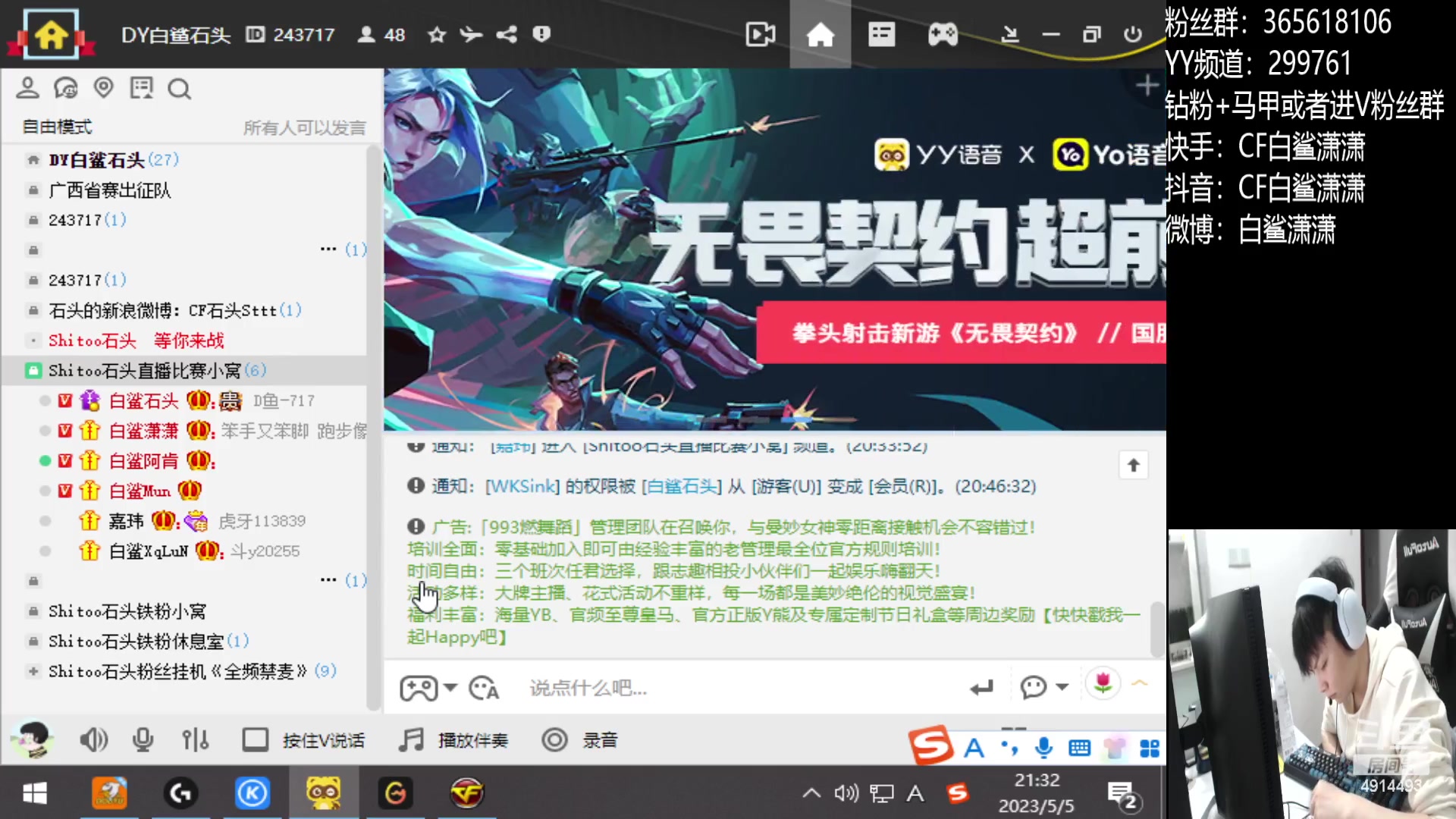Open the YY owl taskbar icon
The image size is (1456, 819).
click(324, 793)
